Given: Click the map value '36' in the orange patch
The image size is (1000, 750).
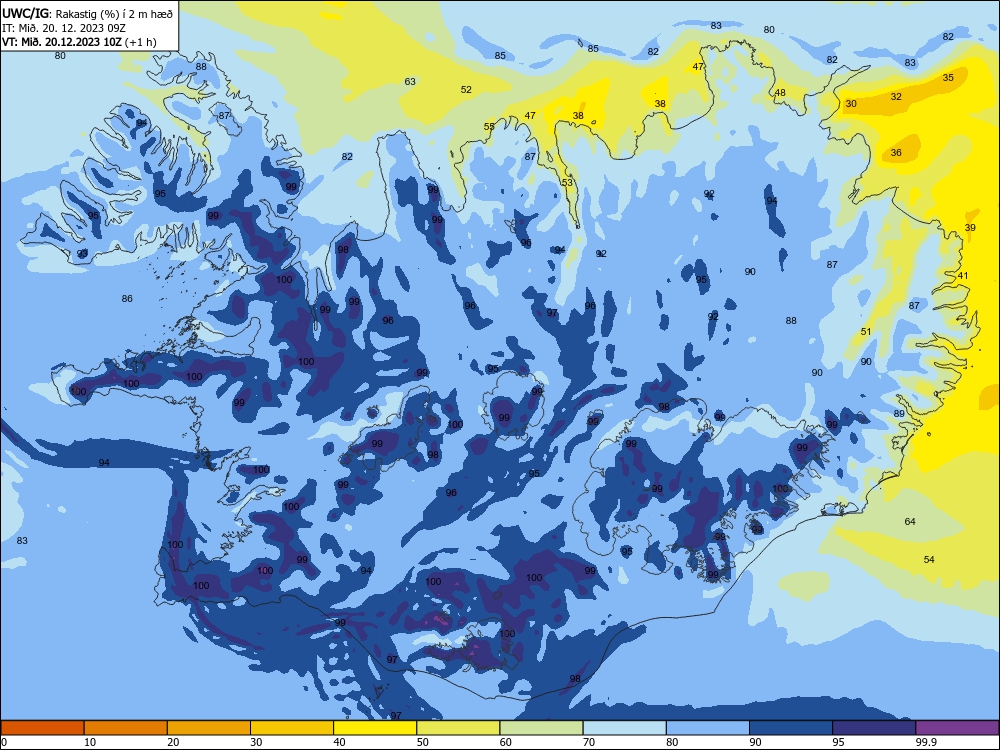Looking at the screenshot, I should tap(896, 153).
